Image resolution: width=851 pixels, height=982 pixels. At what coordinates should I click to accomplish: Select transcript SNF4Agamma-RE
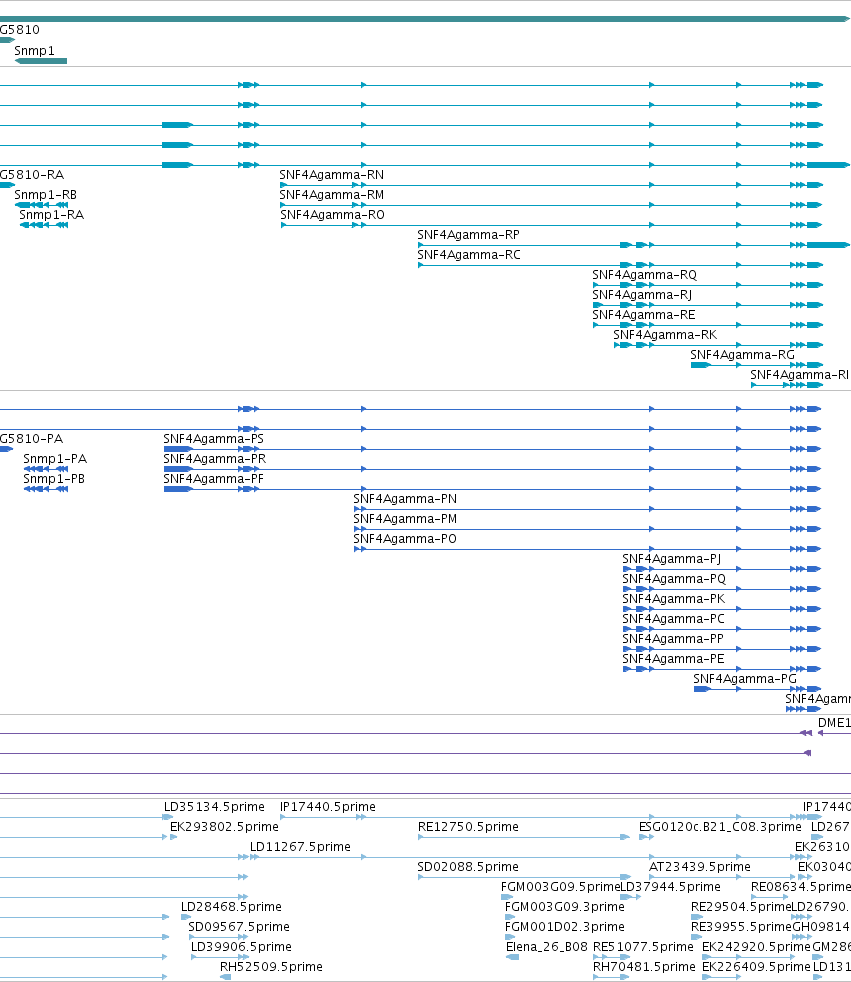644,315
